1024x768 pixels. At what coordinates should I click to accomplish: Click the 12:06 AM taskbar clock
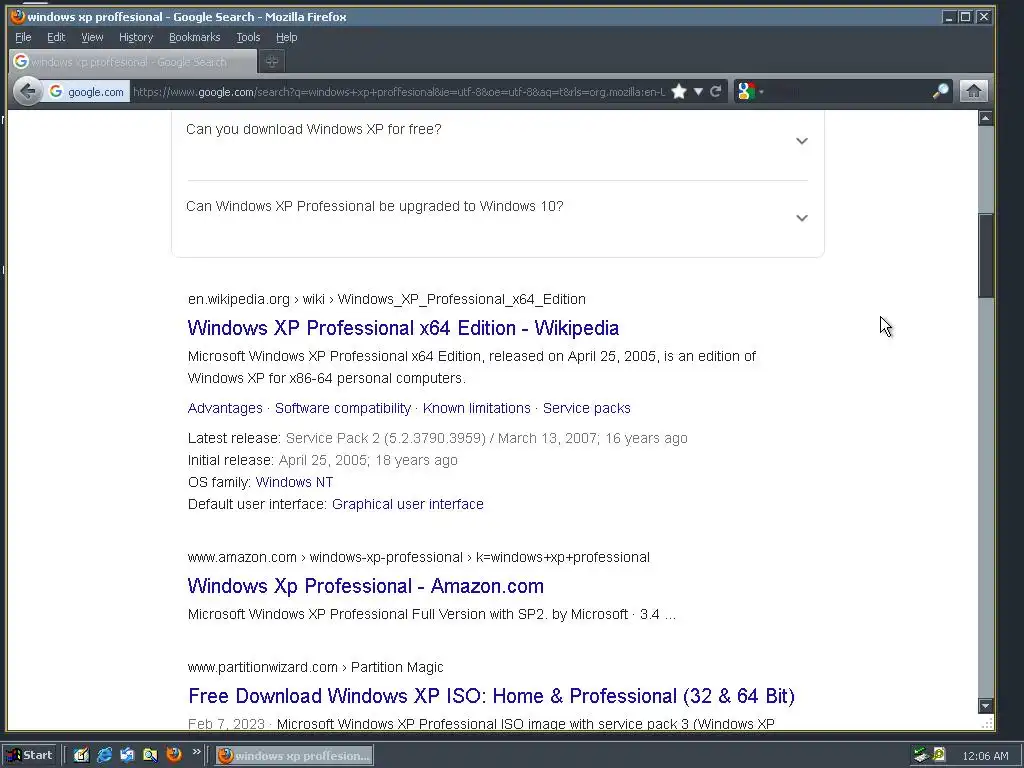coord(985,756)
